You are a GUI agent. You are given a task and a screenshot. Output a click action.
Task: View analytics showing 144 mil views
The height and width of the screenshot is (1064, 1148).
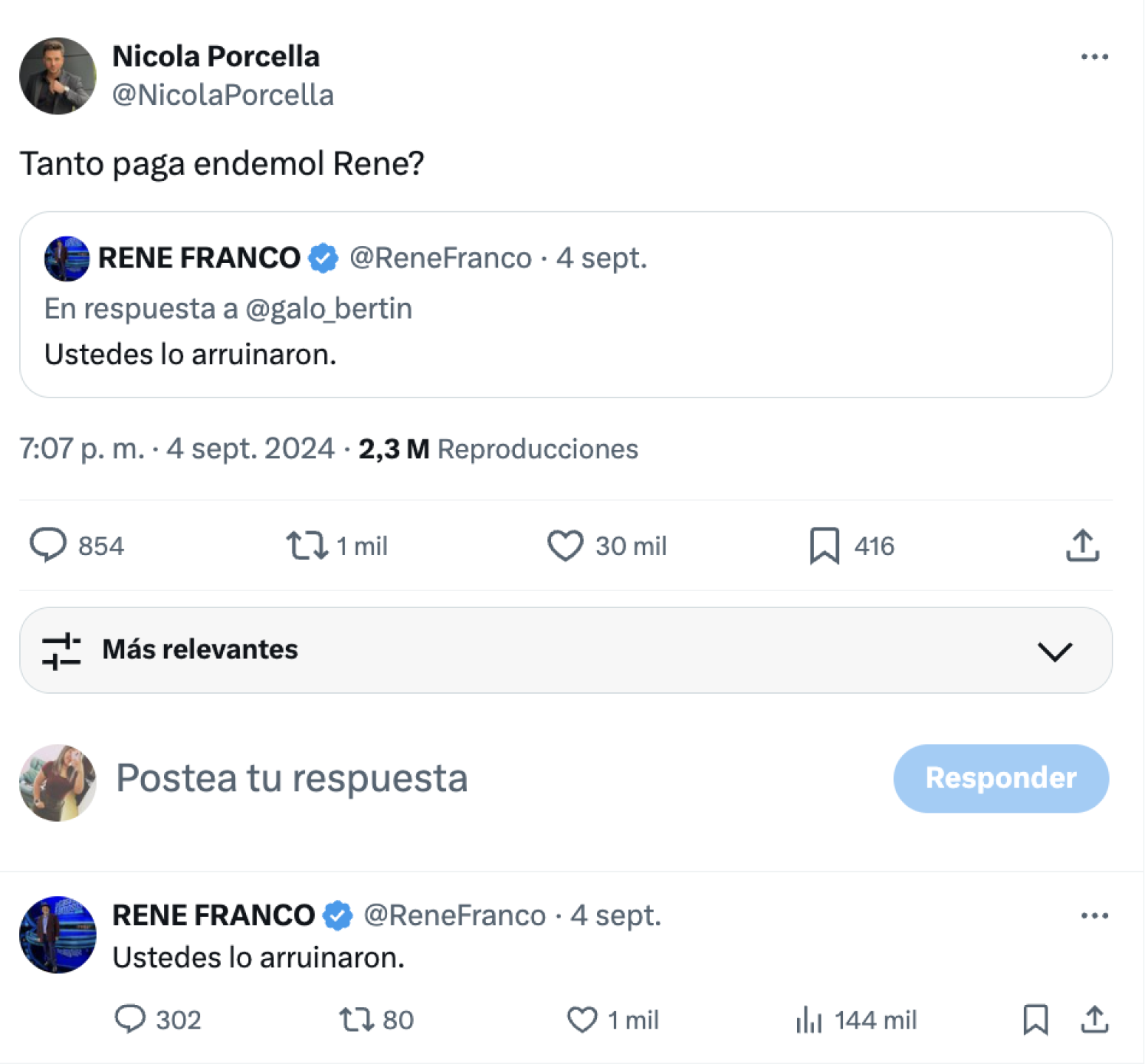pyautogui.click(x=810, y=1020)
